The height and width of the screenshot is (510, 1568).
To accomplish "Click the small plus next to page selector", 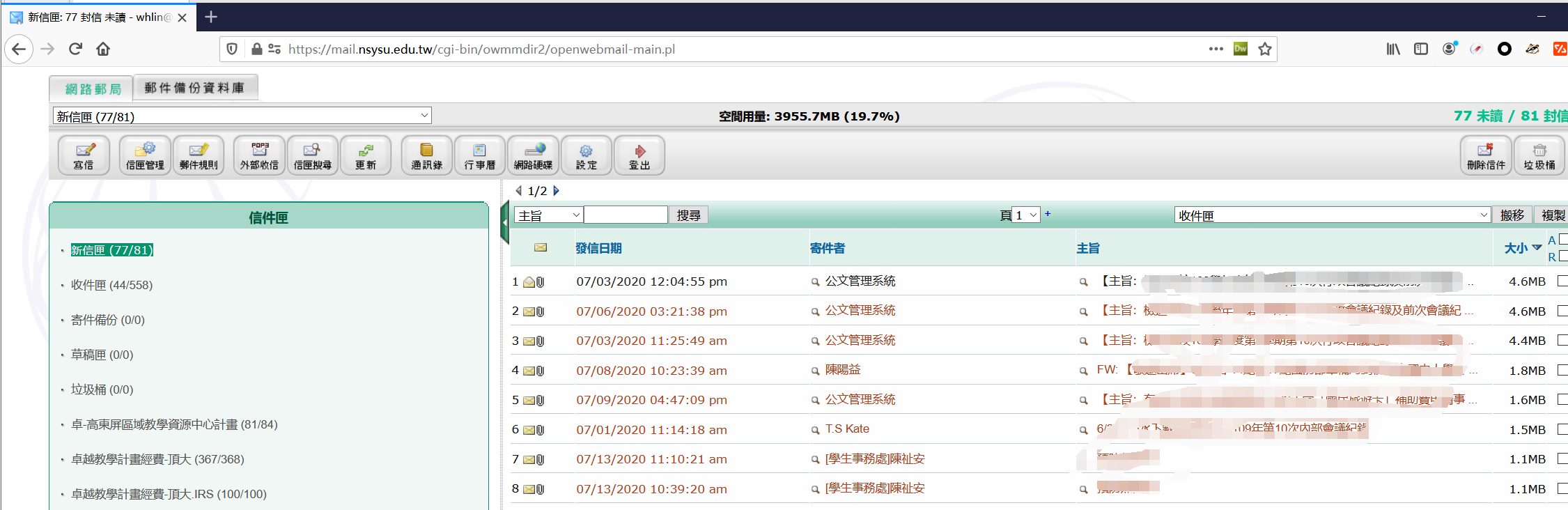I will tap(1048, 214).
